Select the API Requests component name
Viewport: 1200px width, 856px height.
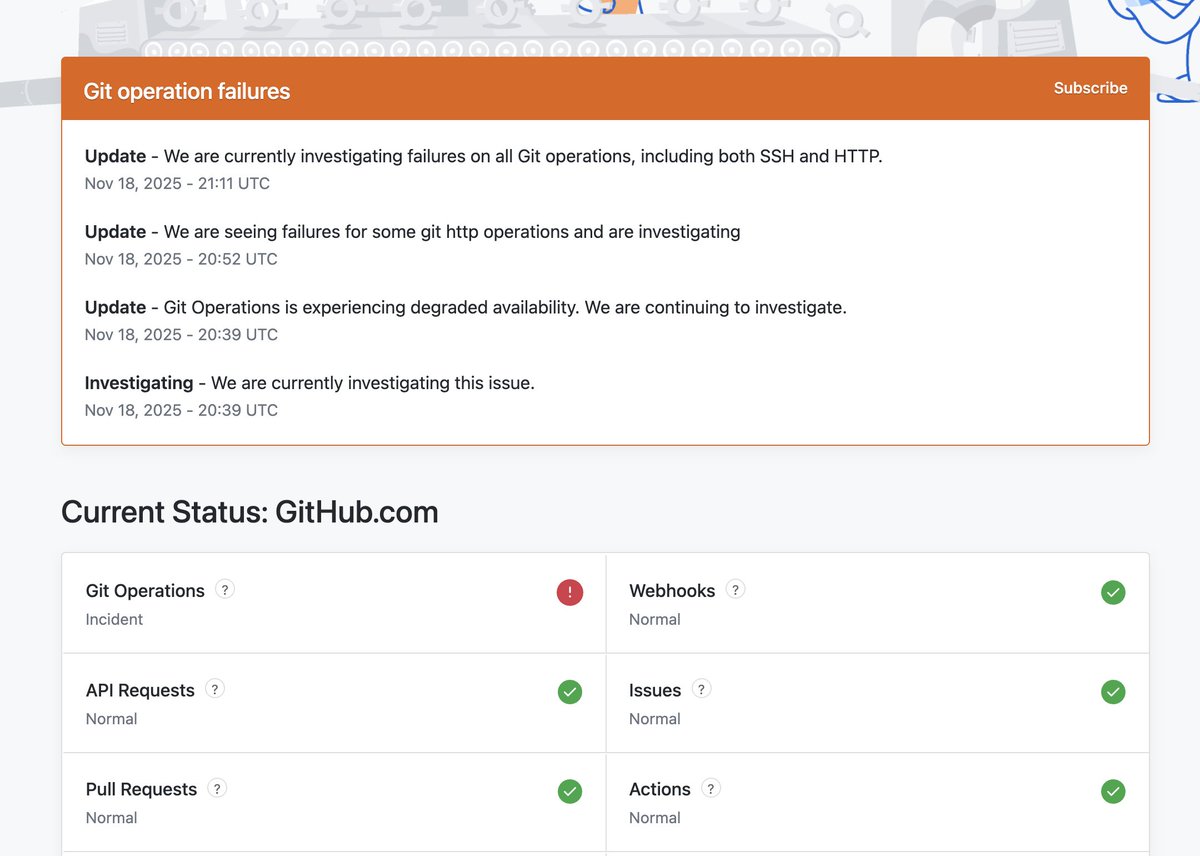tap(140, 690)
